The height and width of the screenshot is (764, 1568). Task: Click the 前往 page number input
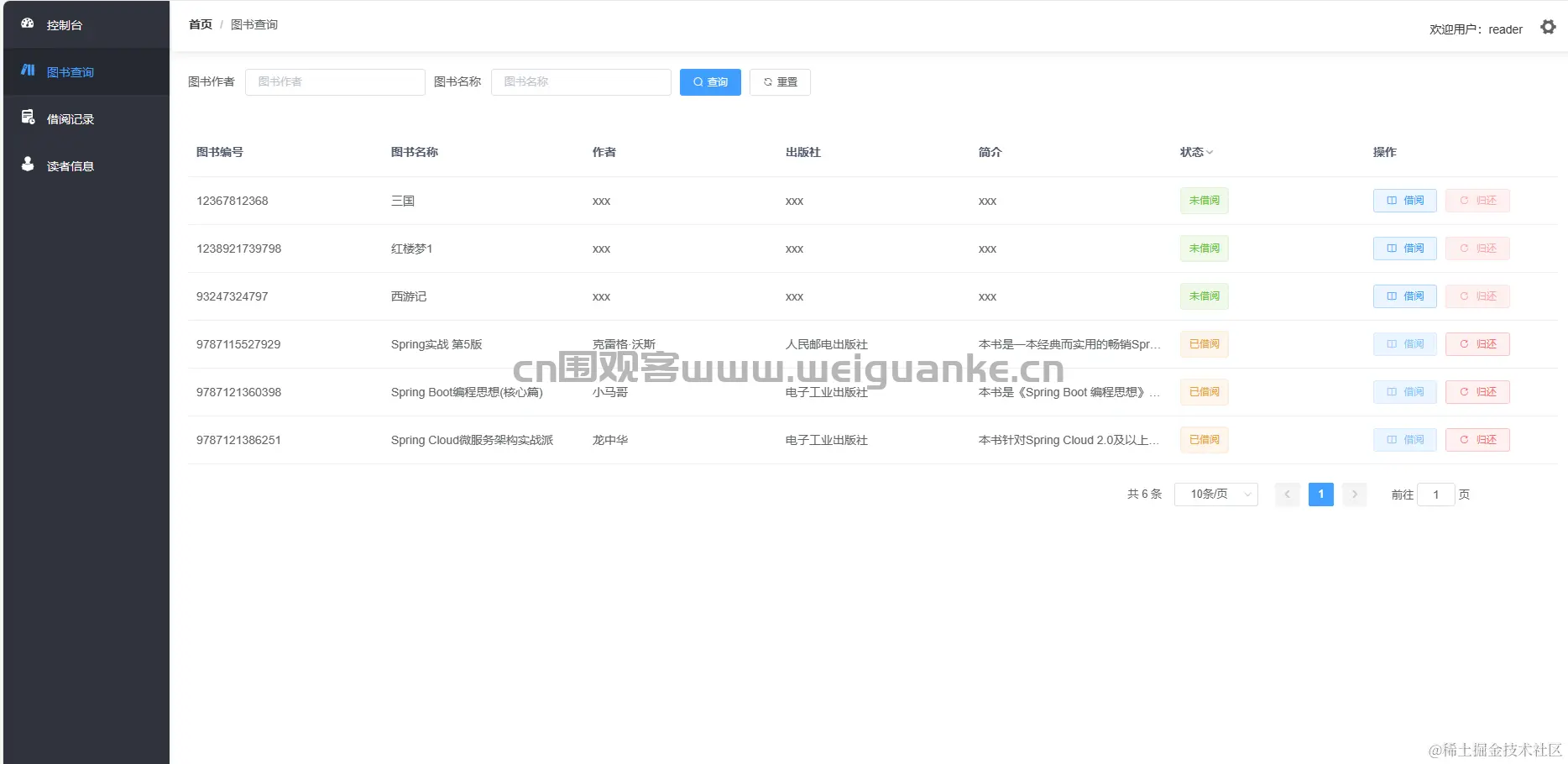[x=1436, y=495]
